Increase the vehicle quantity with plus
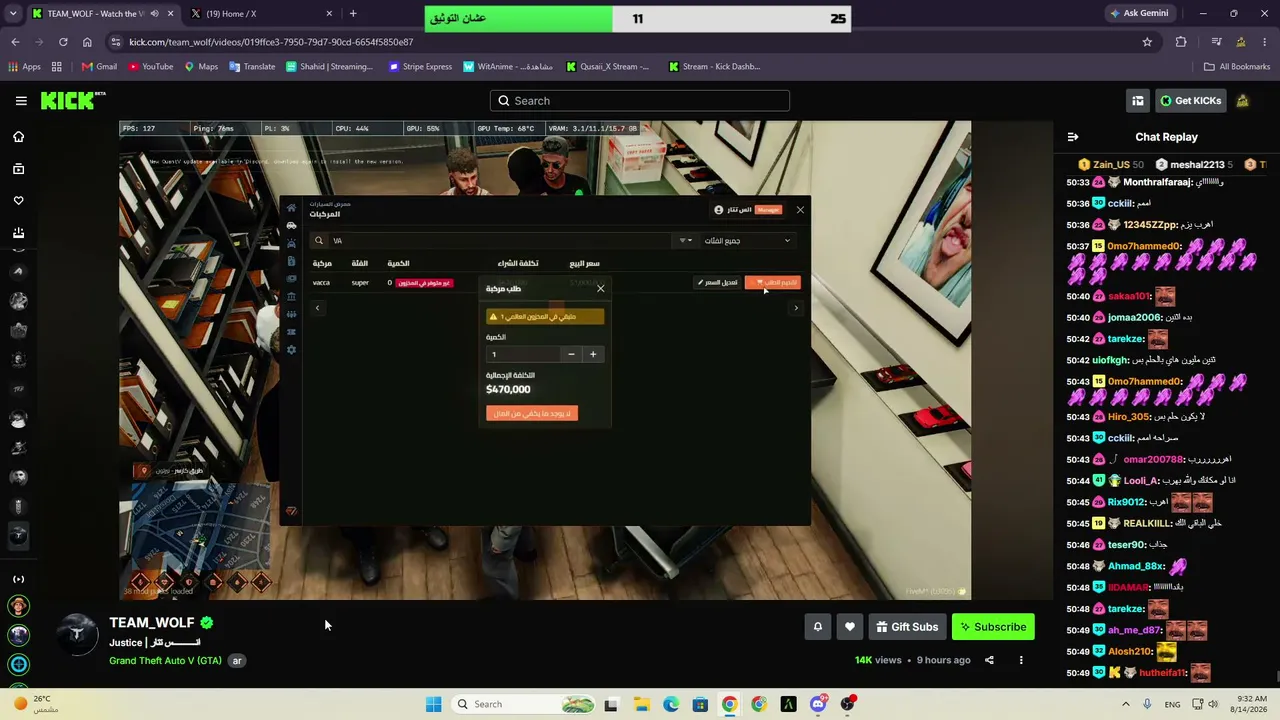 (593, 354)
